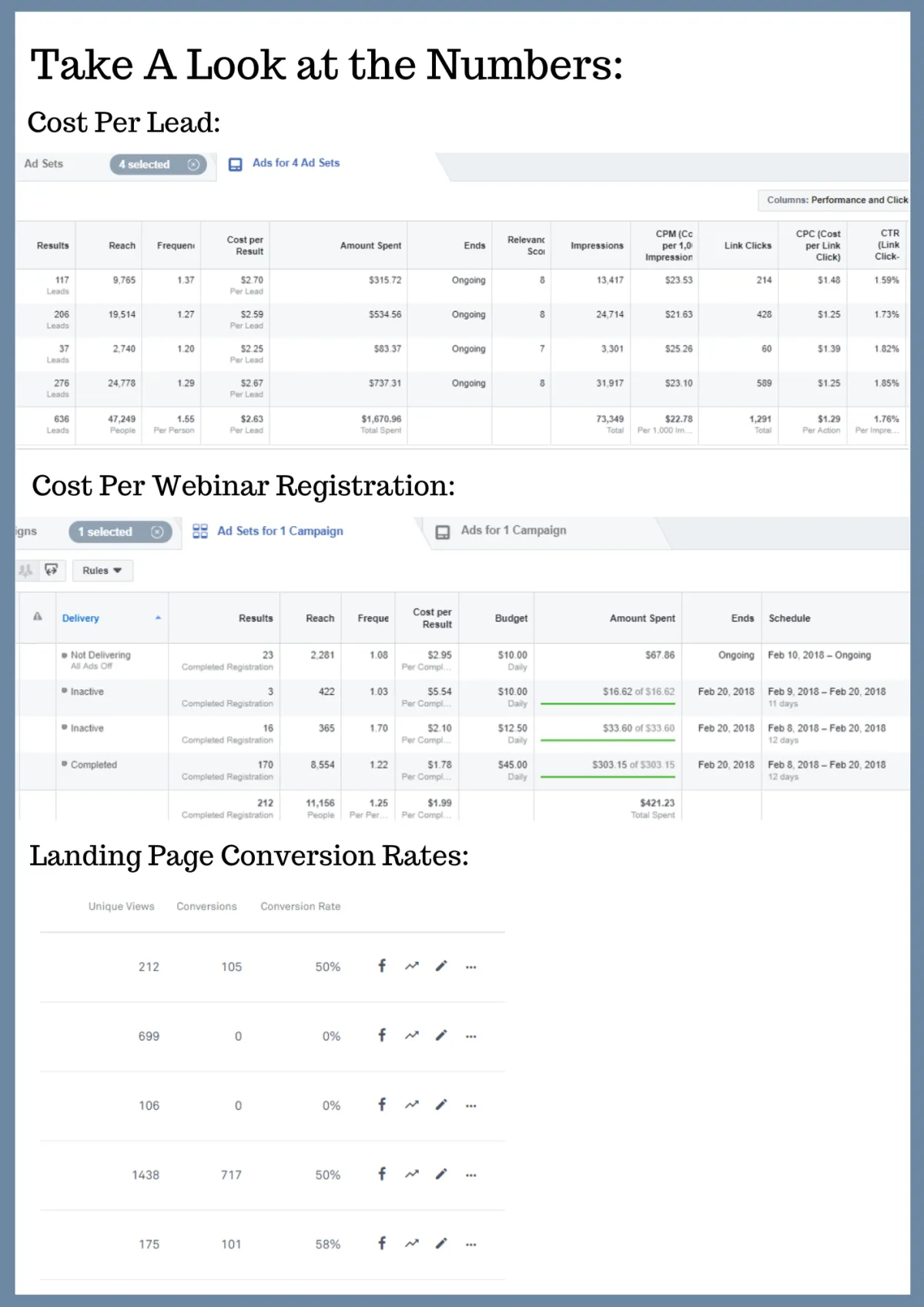Click the Impressions column header
This screenshot has width=924, height=1307.
click(597, 246)
